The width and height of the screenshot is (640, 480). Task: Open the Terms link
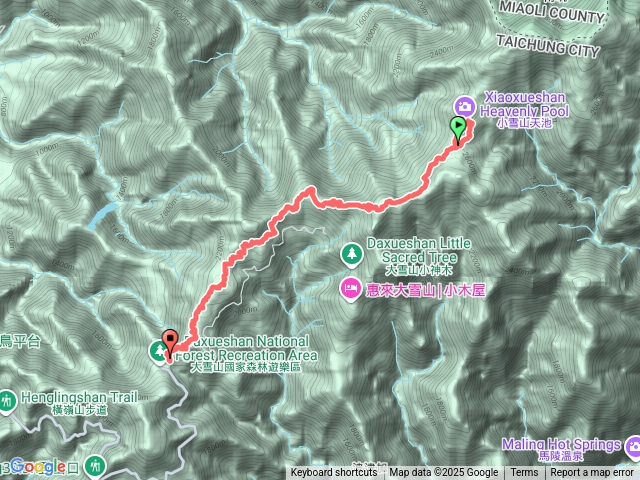(524, 473)
